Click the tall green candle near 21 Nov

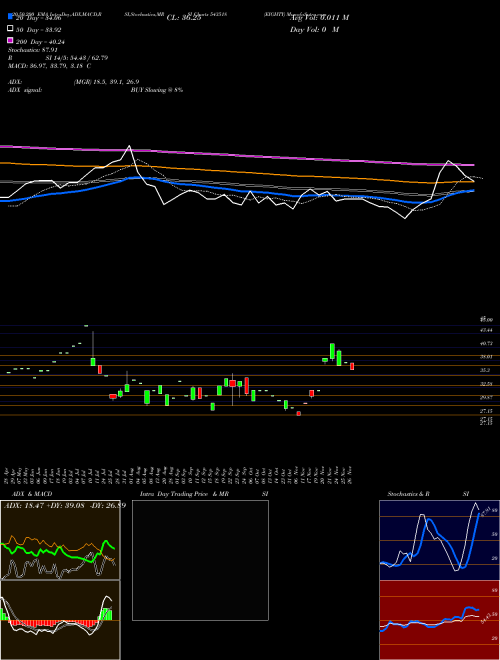[x=332, y=351]
